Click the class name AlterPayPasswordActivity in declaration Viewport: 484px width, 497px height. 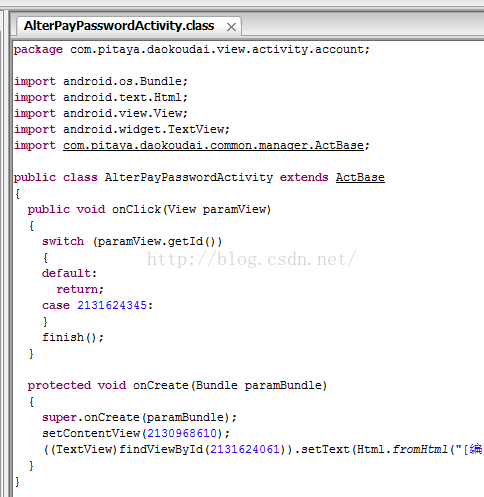pos(189,177)
